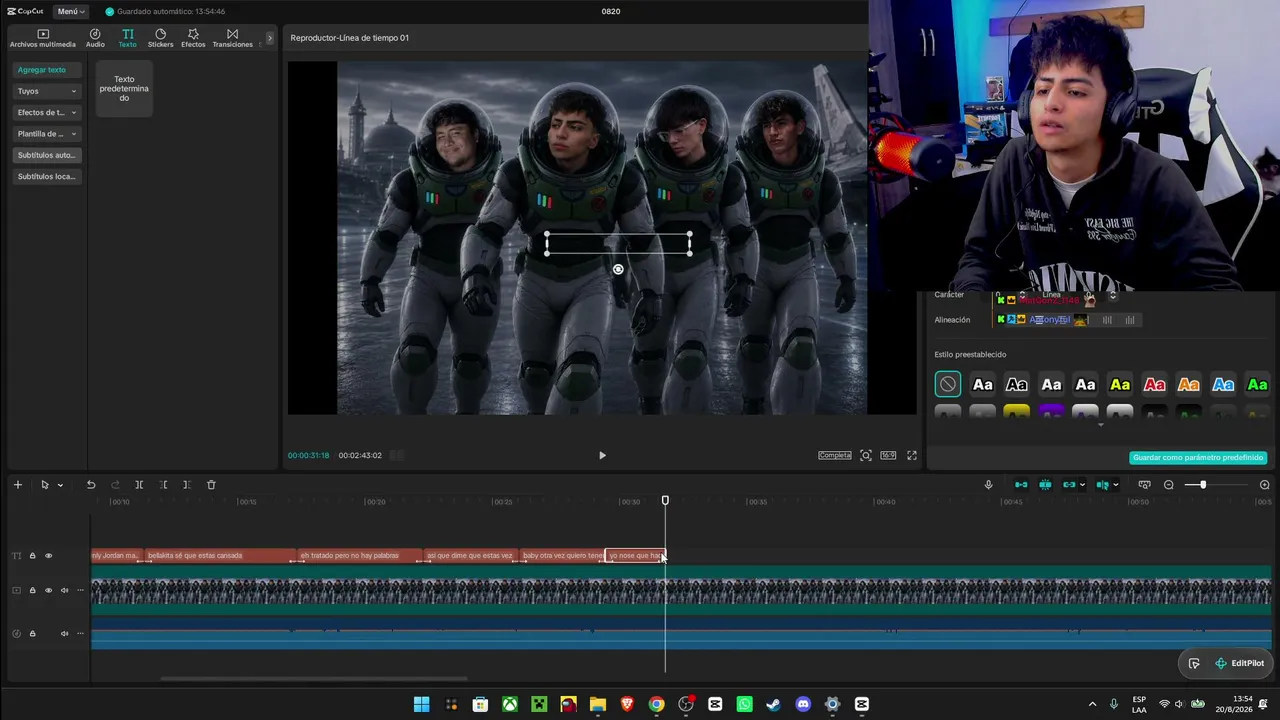
Task: Open the Windows Start menu
Action: (x=421, y=704)
